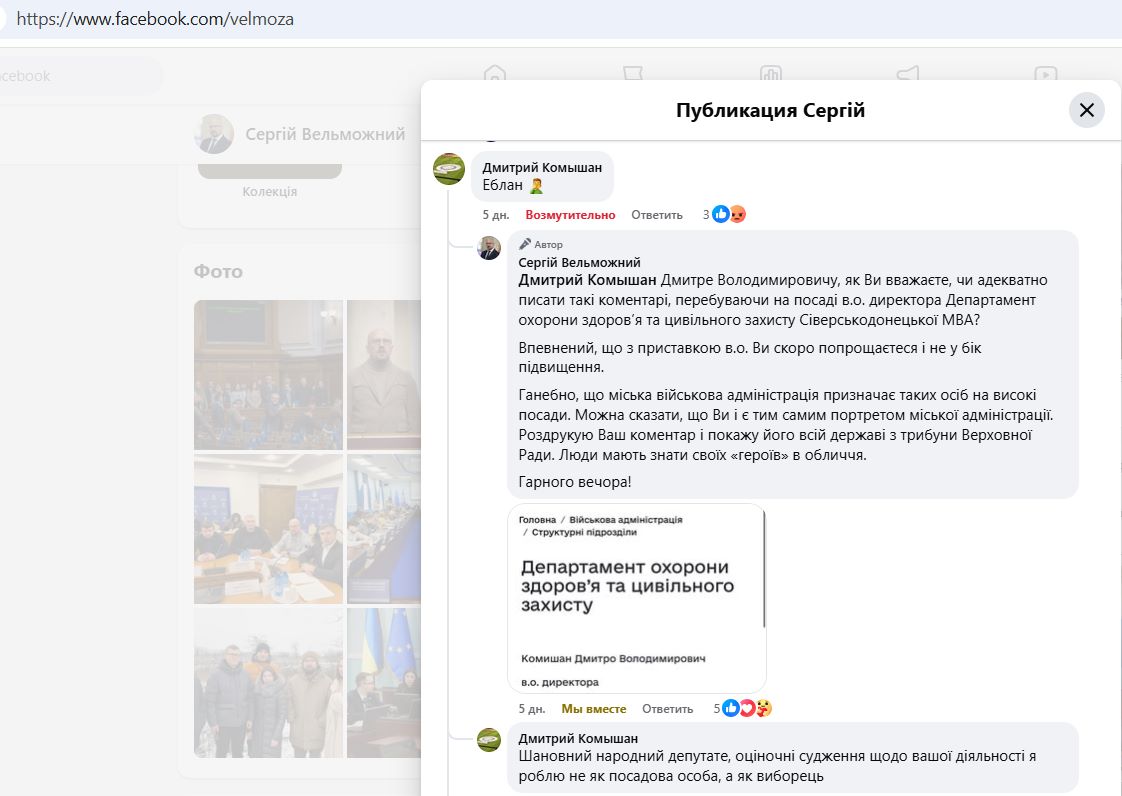Open Дмитрий Комышан's avatar on first comment
Image resolution: width=1122 pixels, height=796 pixels.
click(x=449, y=168)
